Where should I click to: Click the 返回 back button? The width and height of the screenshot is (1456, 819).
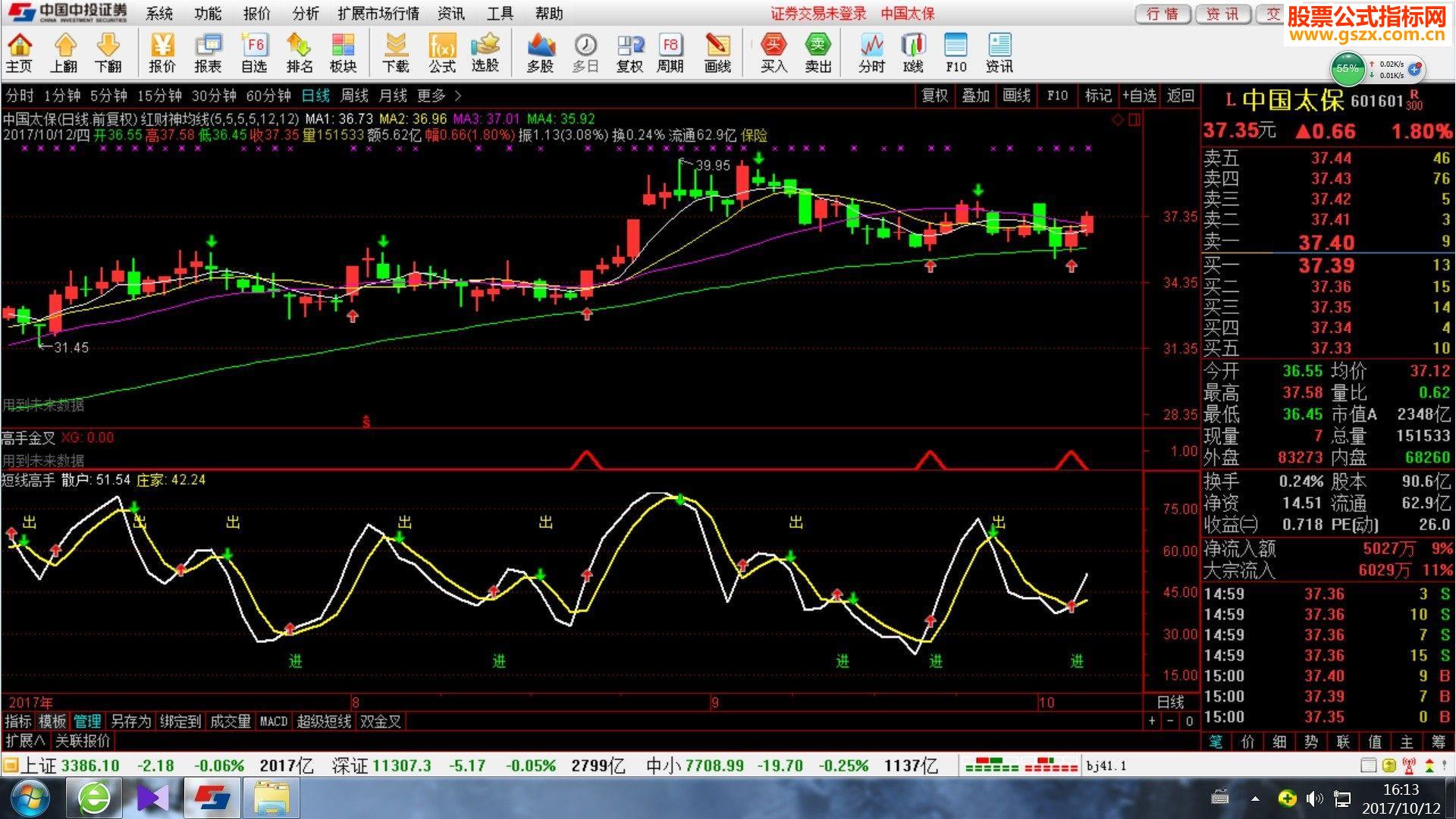[x=1181, y=96]
